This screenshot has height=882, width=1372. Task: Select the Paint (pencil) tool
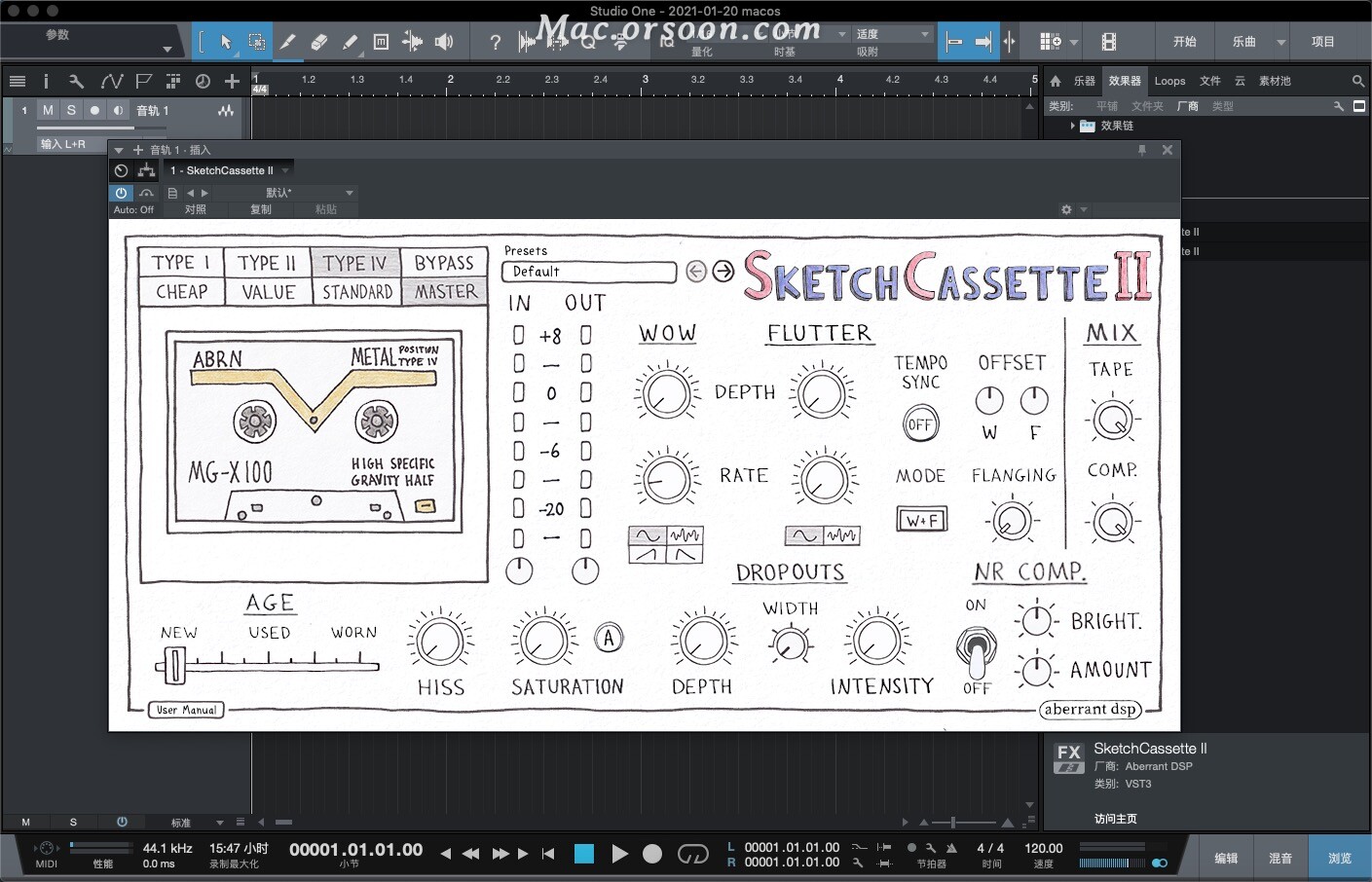pyautogui.click(x=350, y=42)
